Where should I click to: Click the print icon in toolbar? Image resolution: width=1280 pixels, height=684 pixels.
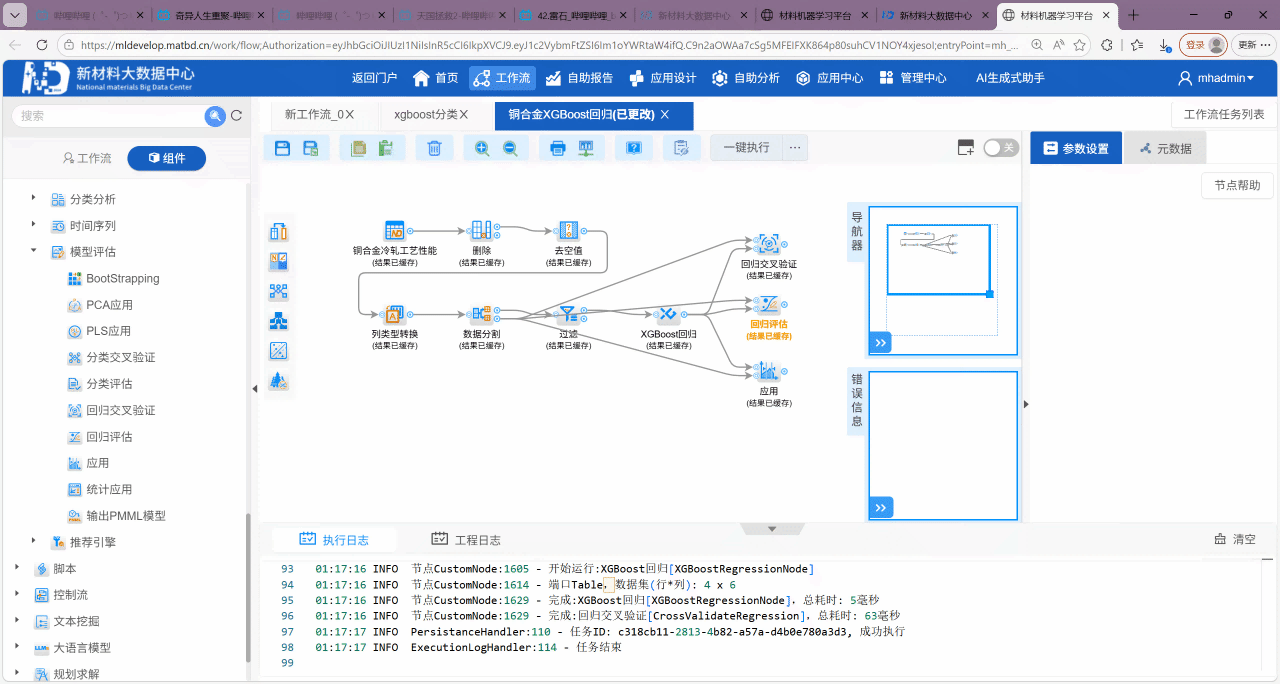(x=558, y=148)
